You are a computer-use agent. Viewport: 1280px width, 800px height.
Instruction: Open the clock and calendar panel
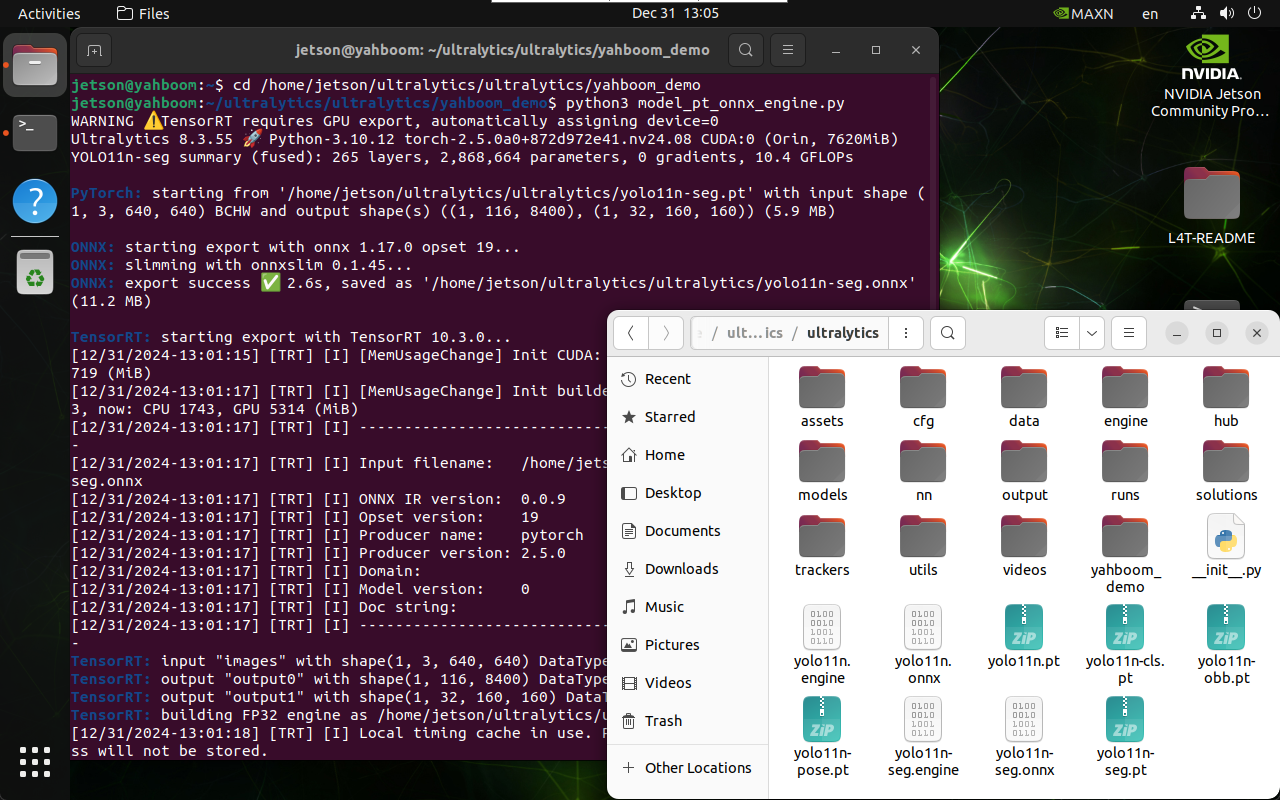(x=675, y=14)
